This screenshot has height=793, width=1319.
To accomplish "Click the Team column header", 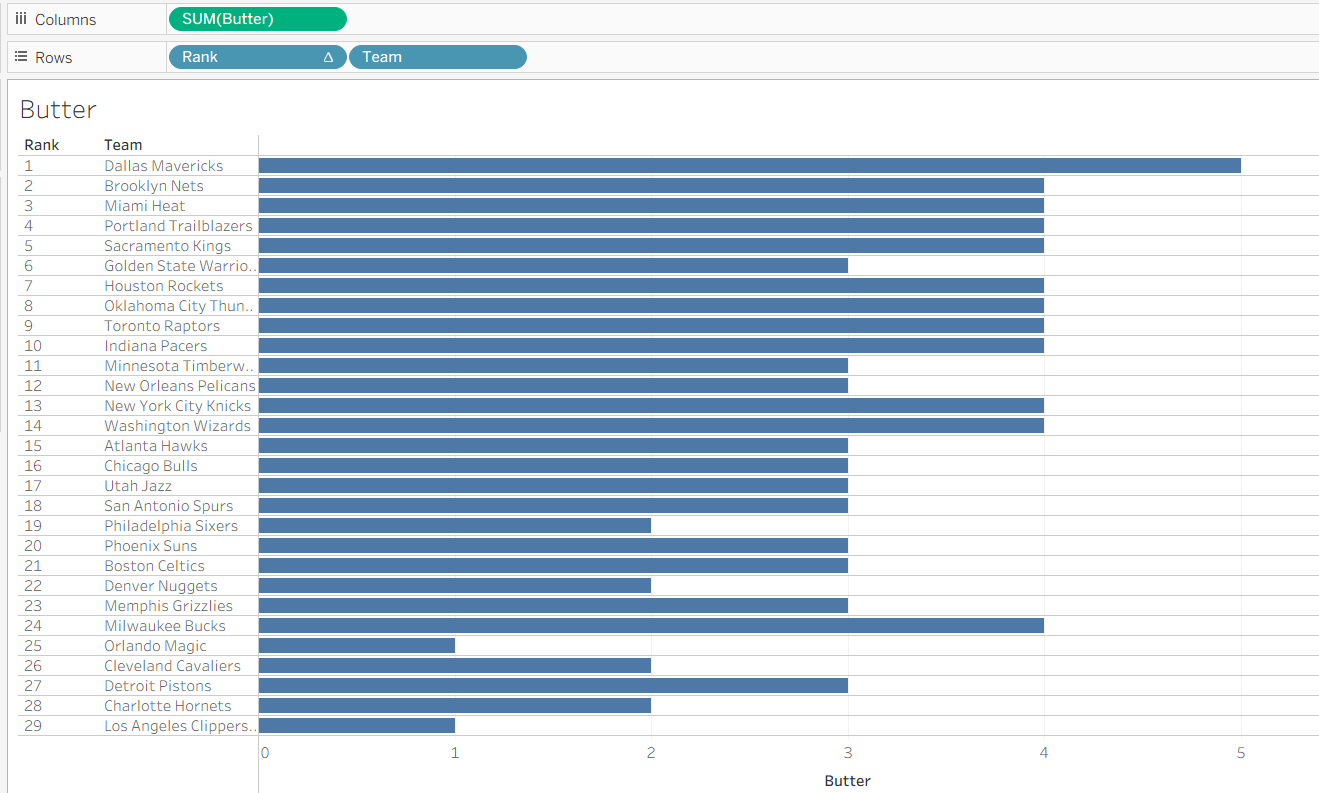I will click(123, 145).
